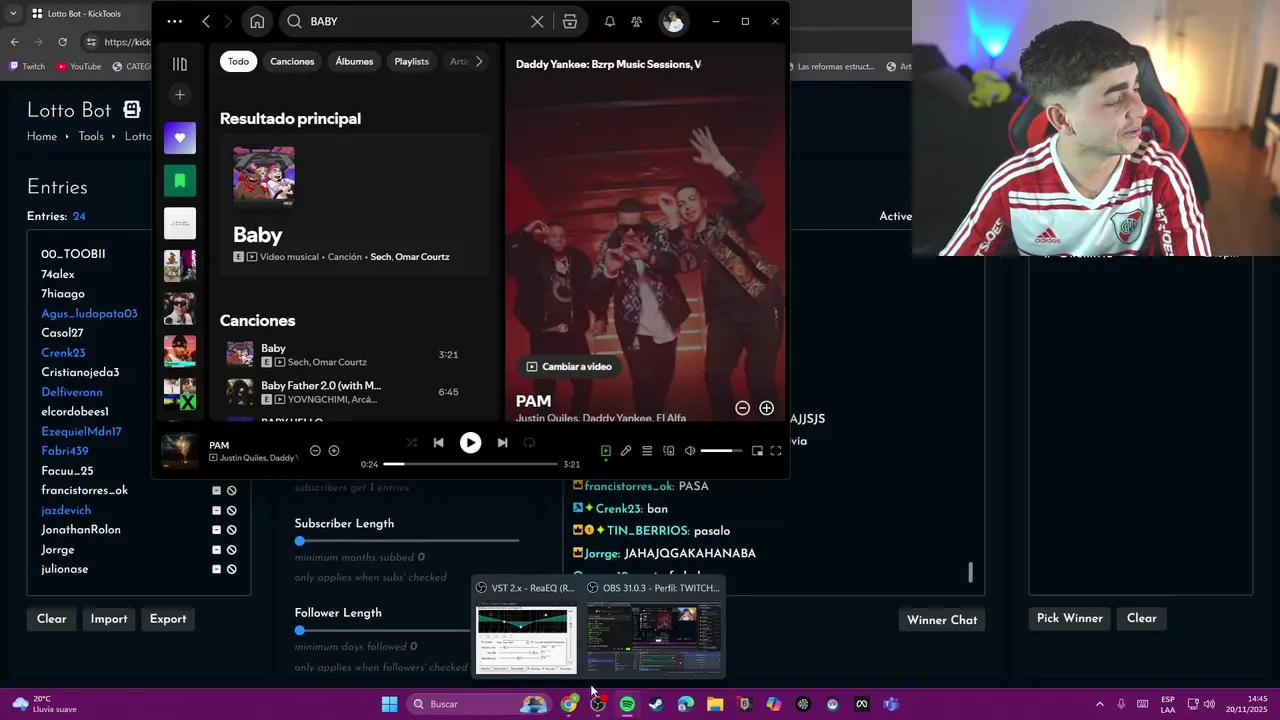This screenshot has height=720, width=1280.
Task: Open Connect to a device icon
Action: [x=669, y=451]
